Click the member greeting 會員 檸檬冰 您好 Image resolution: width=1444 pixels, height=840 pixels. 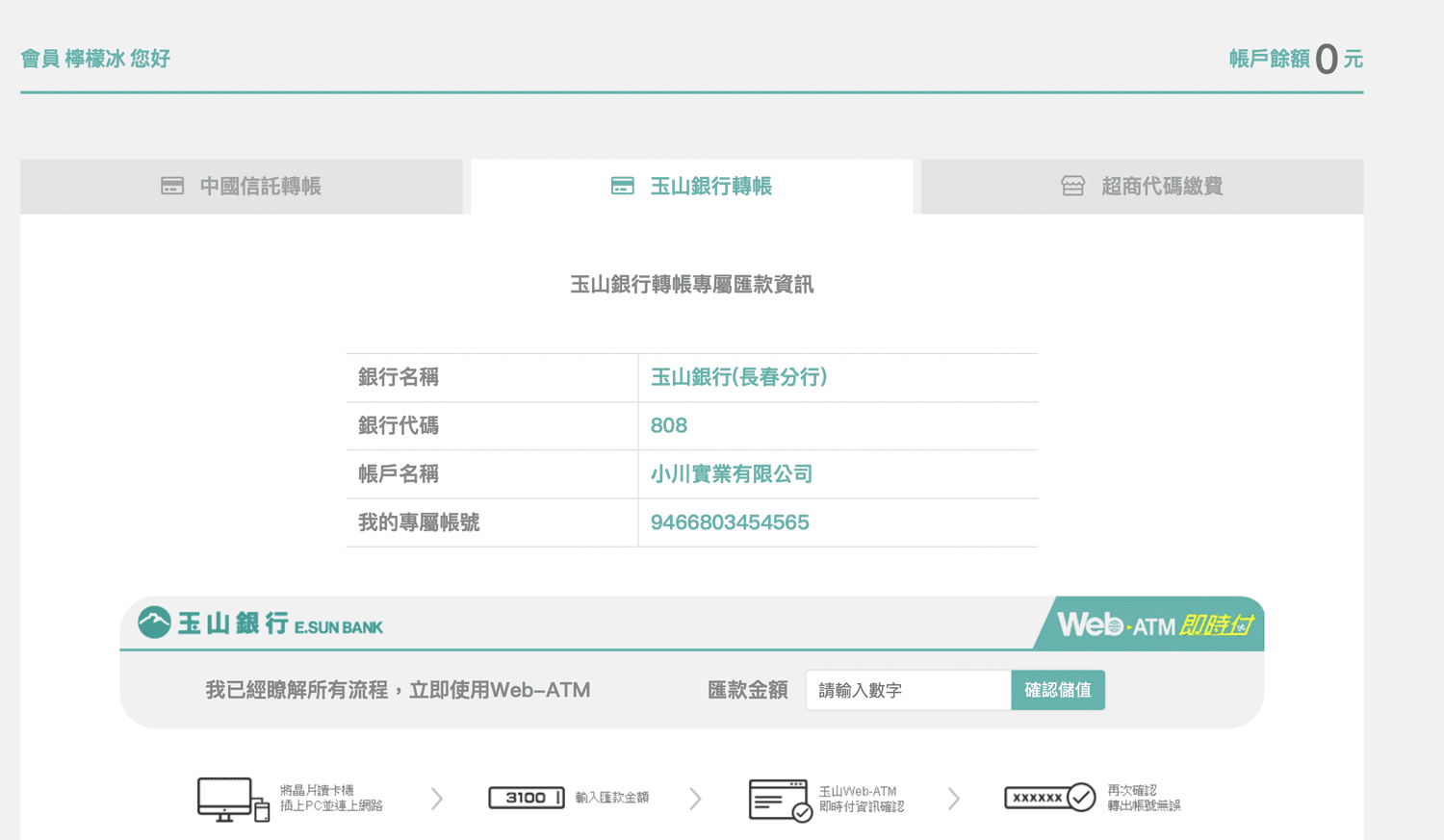point(95,59)
